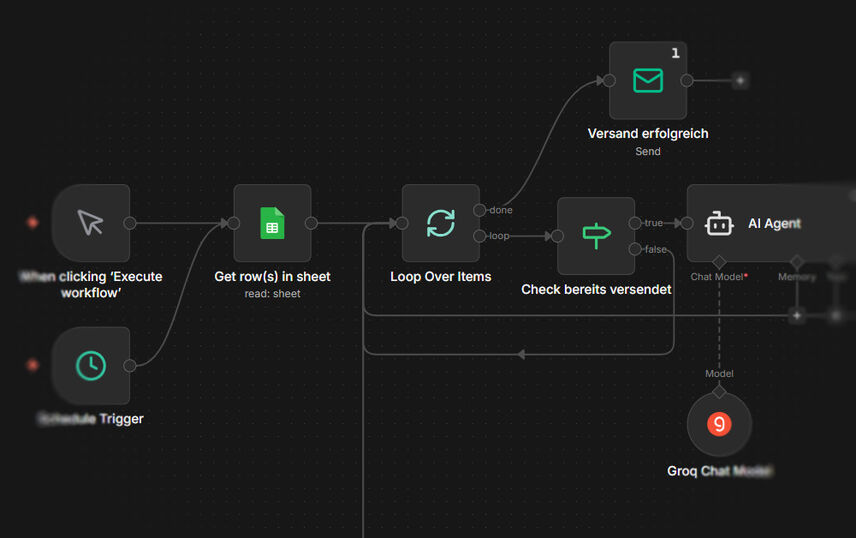Open the Check bereits versendet node
This screenshot has height=538, width=856.
click(596, 236)
